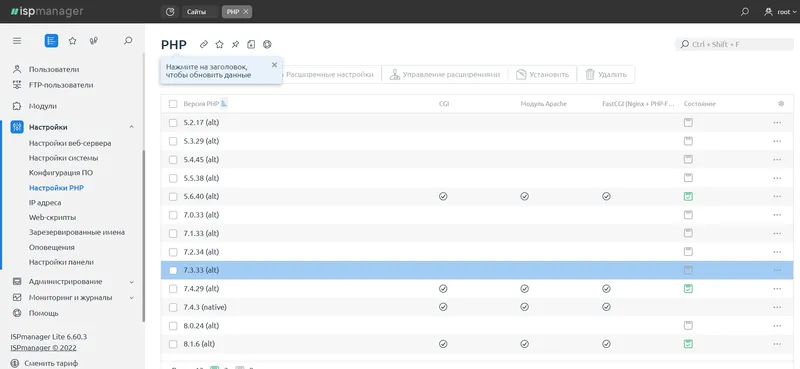800x369 pixels.
Task: Close the PHP tab
Action: tap(246, 12)
